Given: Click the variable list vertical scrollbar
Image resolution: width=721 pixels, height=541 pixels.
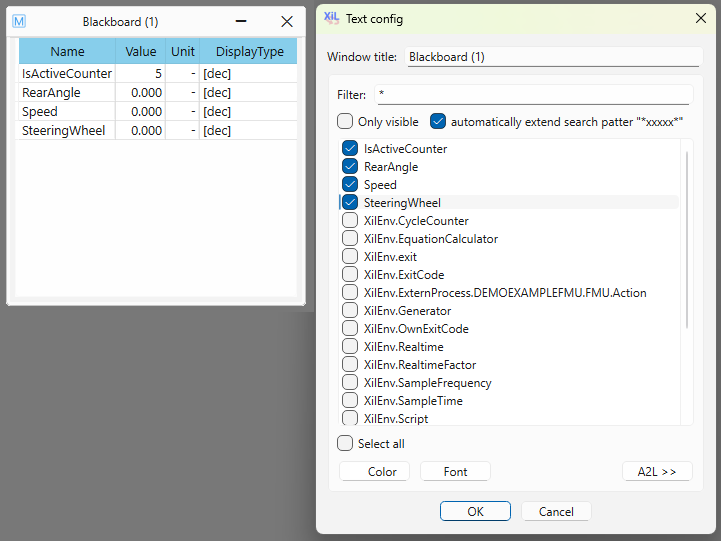Looking at the screenshot, I should pos(686,240).
